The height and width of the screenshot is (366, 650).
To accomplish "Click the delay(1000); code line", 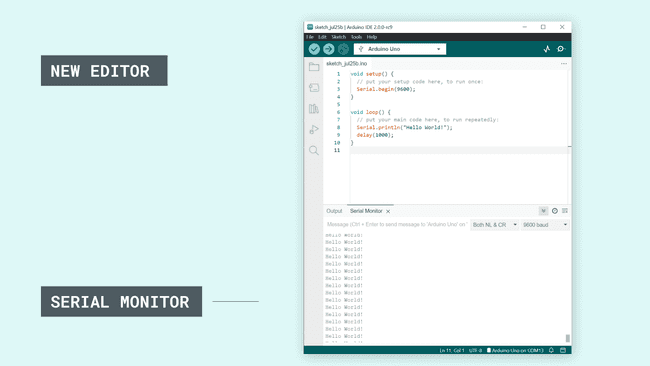I will tap(375, 135).
